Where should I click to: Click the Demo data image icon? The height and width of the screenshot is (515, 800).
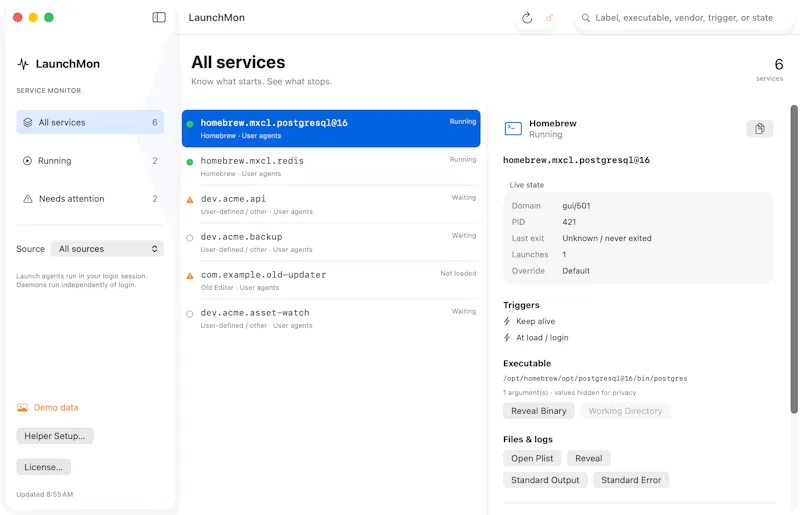pos(22,407)
